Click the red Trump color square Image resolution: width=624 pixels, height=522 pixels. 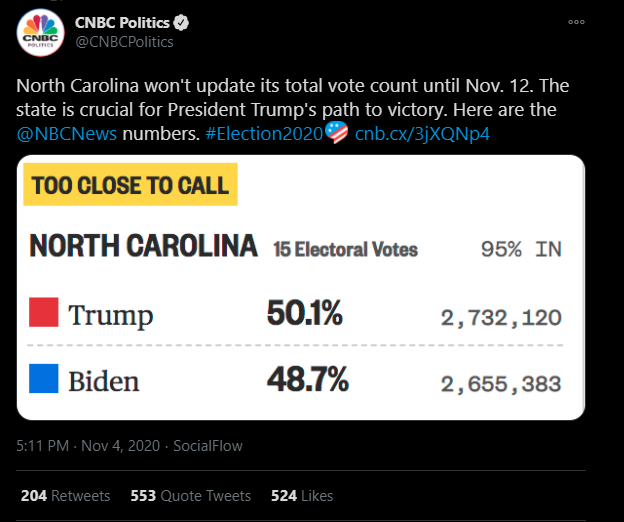(x=44, y=313)
